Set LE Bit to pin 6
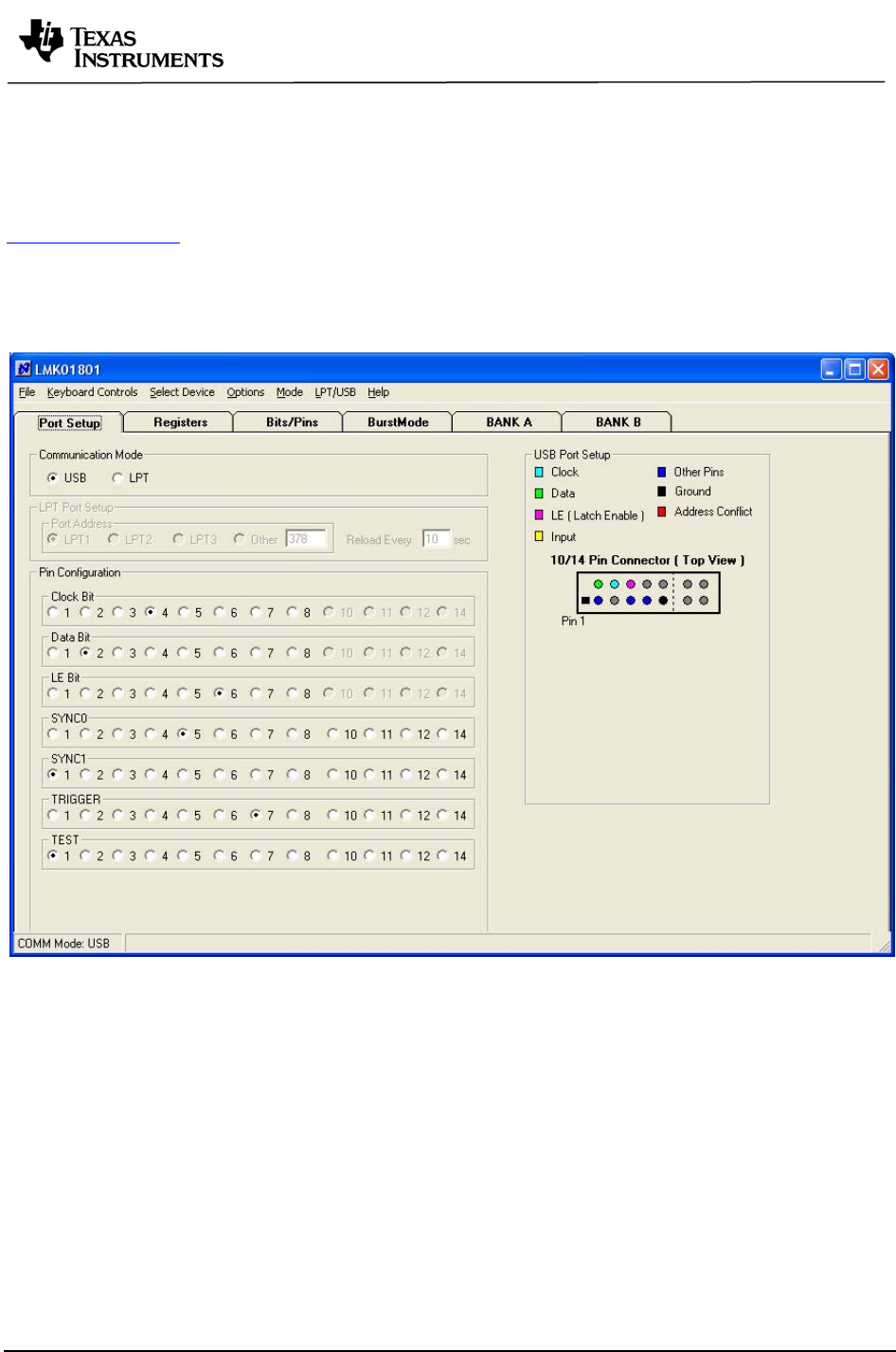Viewport: 896px width, 1352px height. click(x=220, y=694)
